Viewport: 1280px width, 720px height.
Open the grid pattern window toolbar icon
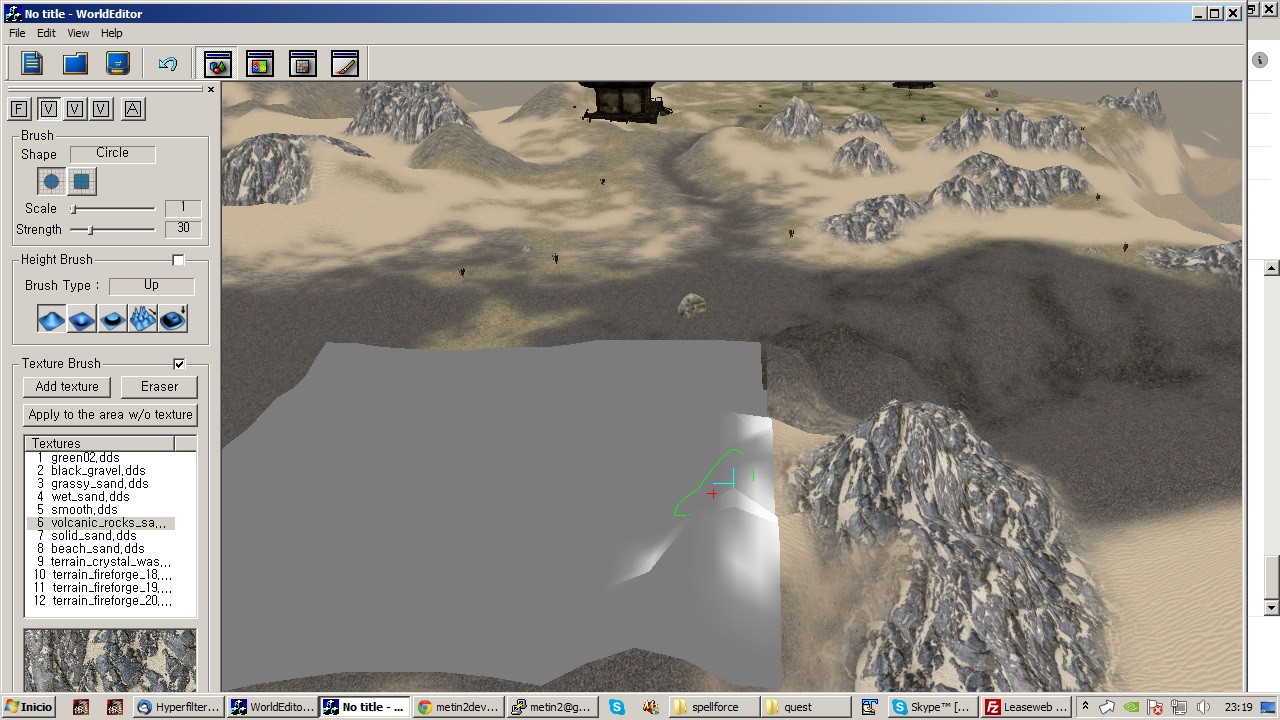point(302,64)
